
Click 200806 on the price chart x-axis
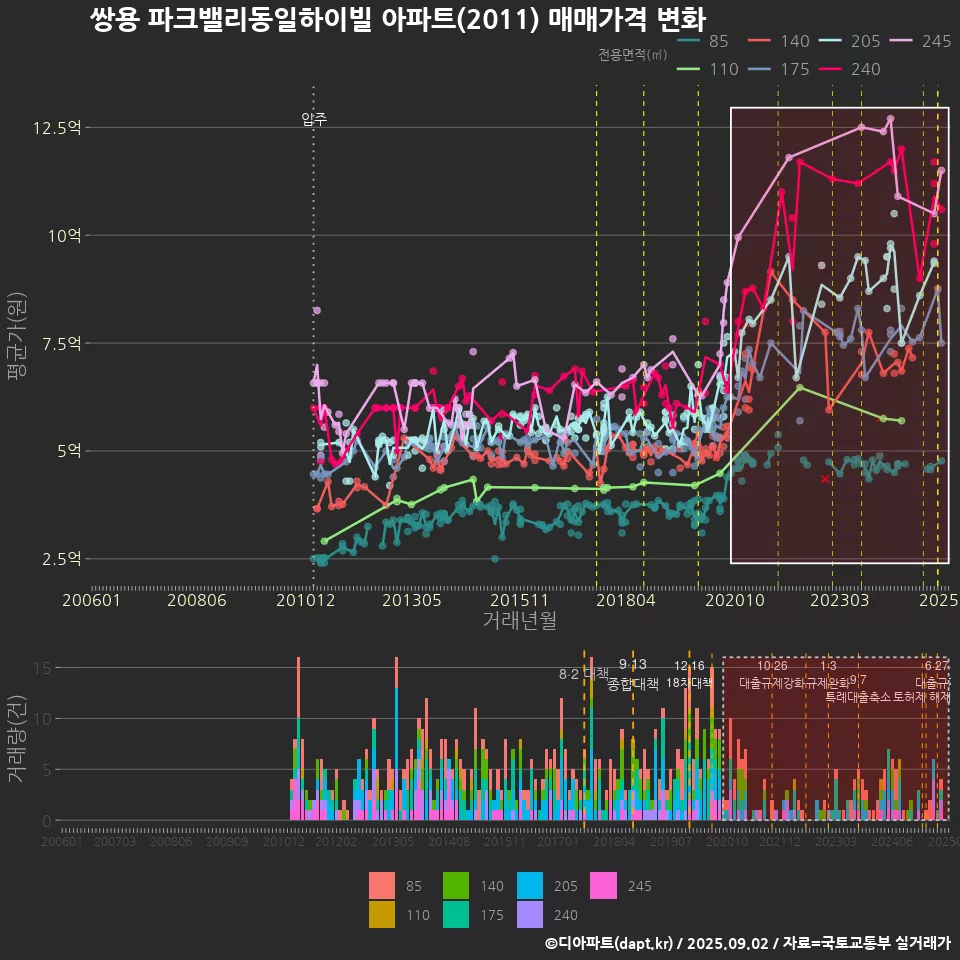[197, 600]
